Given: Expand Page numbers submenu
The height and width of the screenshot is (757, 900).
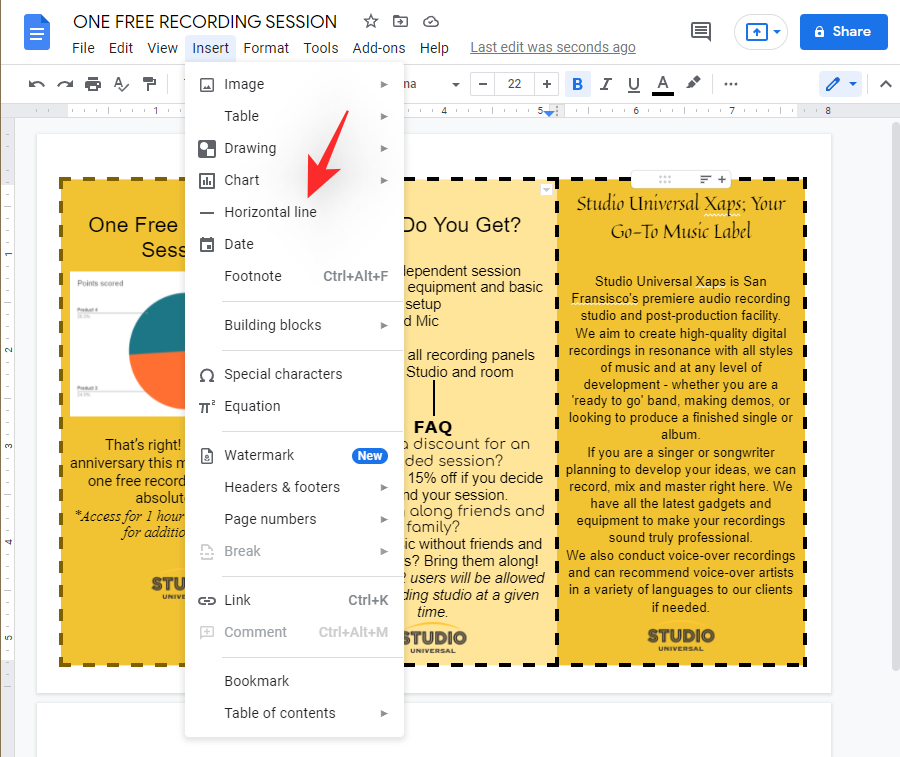Looking at the screenshot, I should [x=294, y=519].
